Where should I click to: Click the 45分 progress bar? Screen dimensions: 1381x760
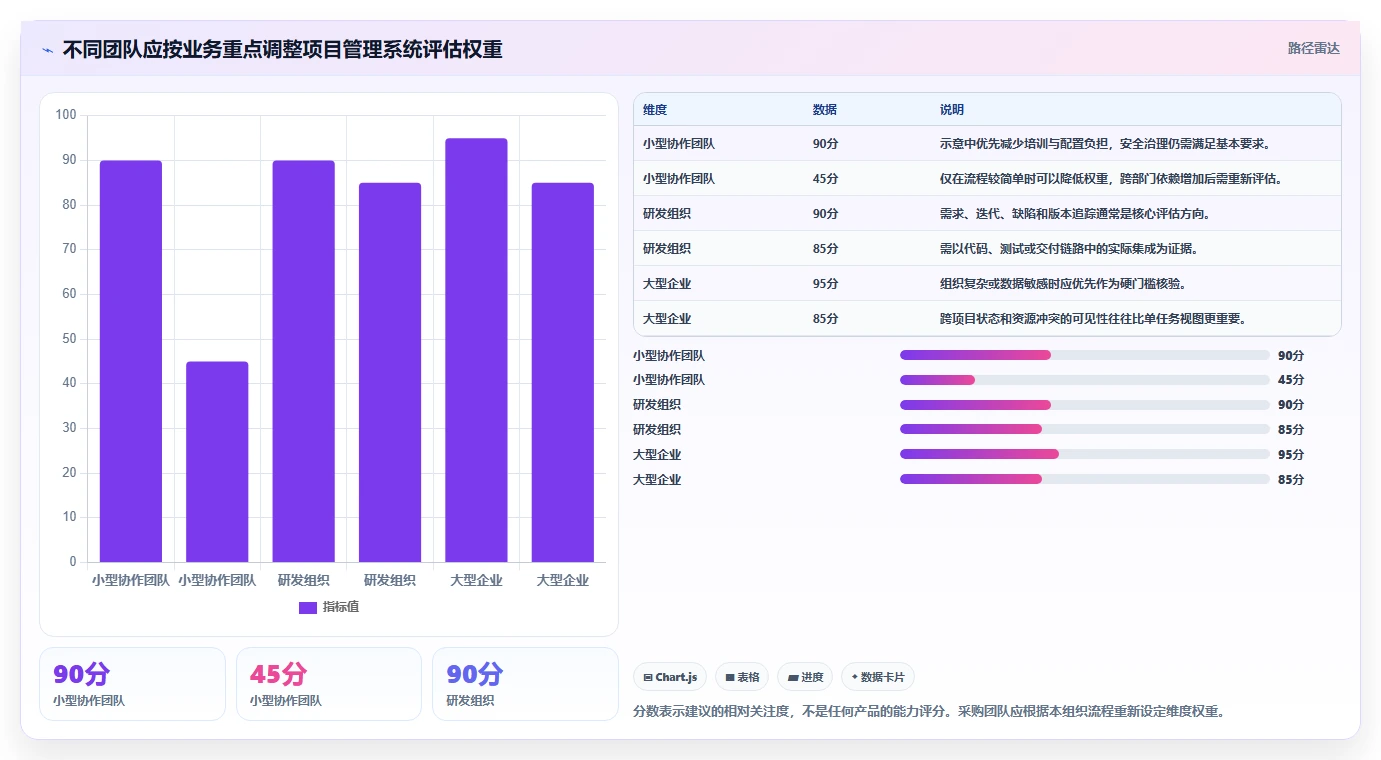coord(1085,380)
